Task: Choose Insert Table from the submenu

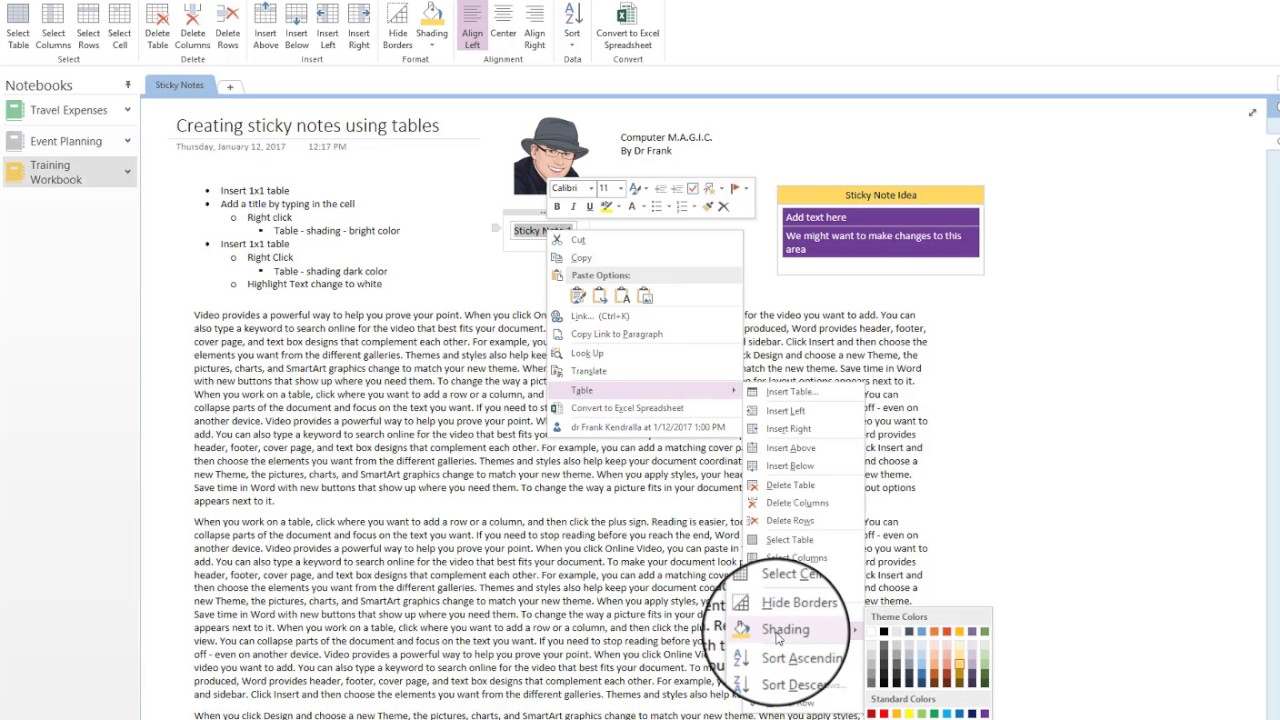Action: point(804,392)
